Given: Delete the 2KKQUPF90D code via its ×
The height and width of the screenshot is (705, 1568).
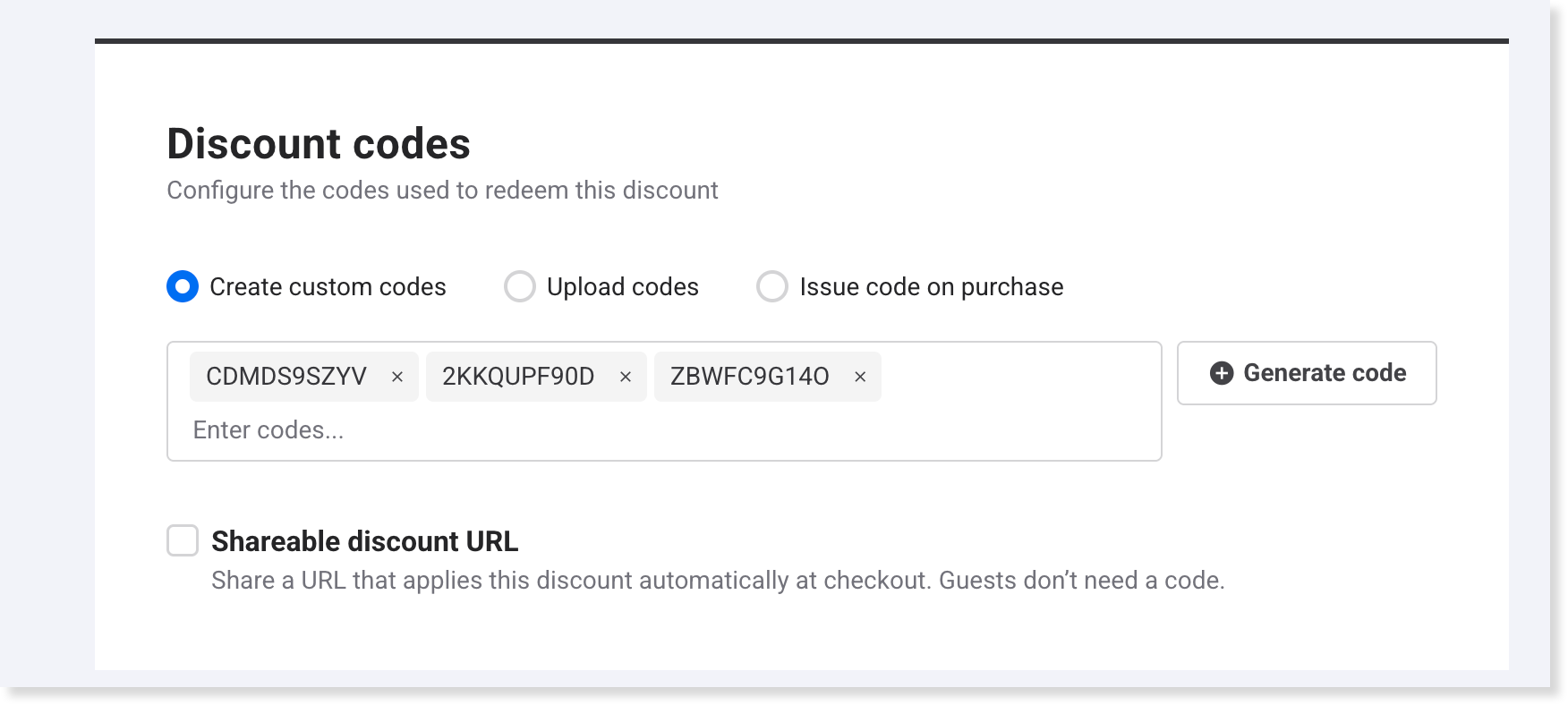Looking at the screenshot, I should click(626, 378).
